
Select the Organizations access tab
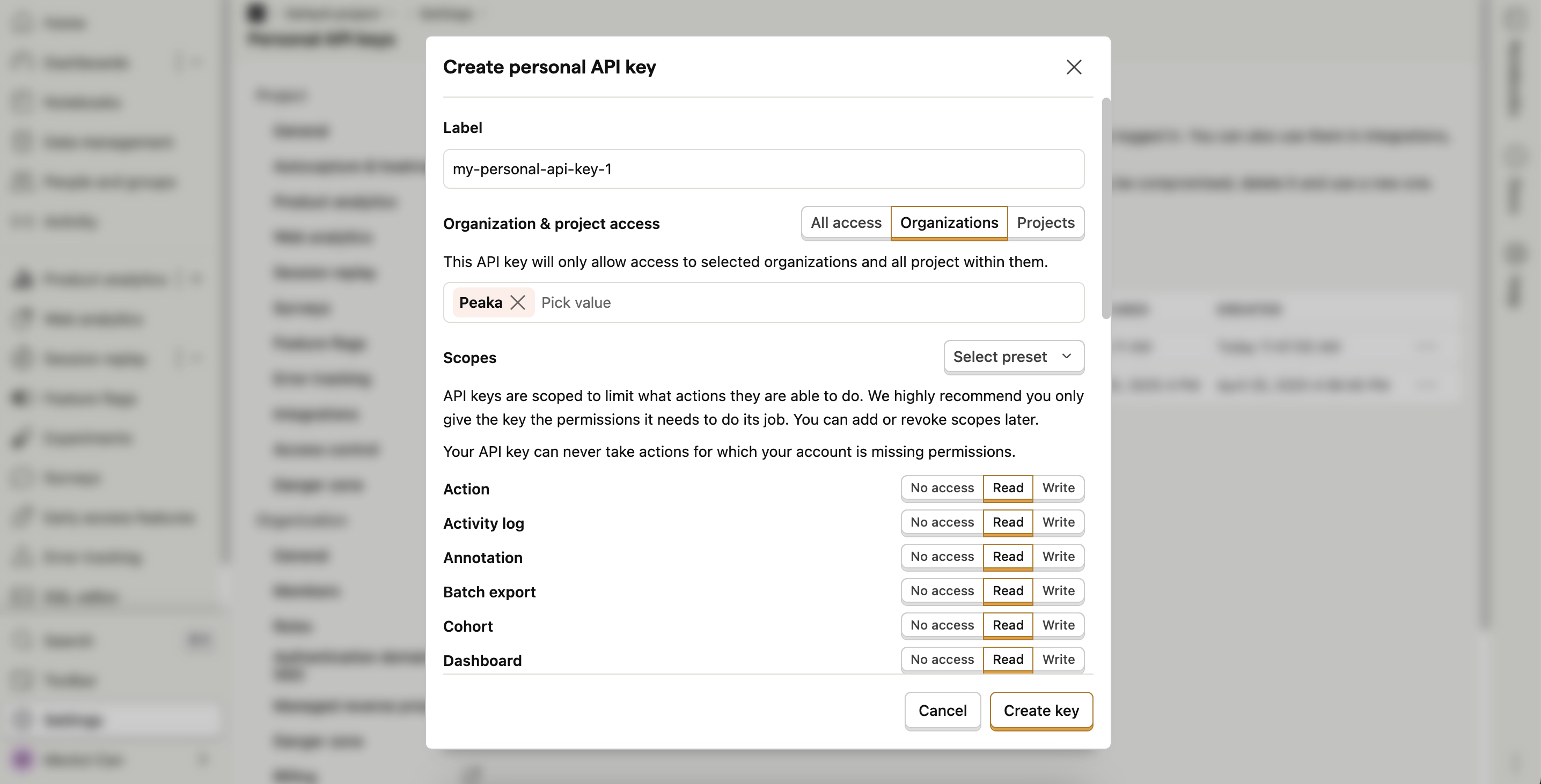[x=949, y=223]
